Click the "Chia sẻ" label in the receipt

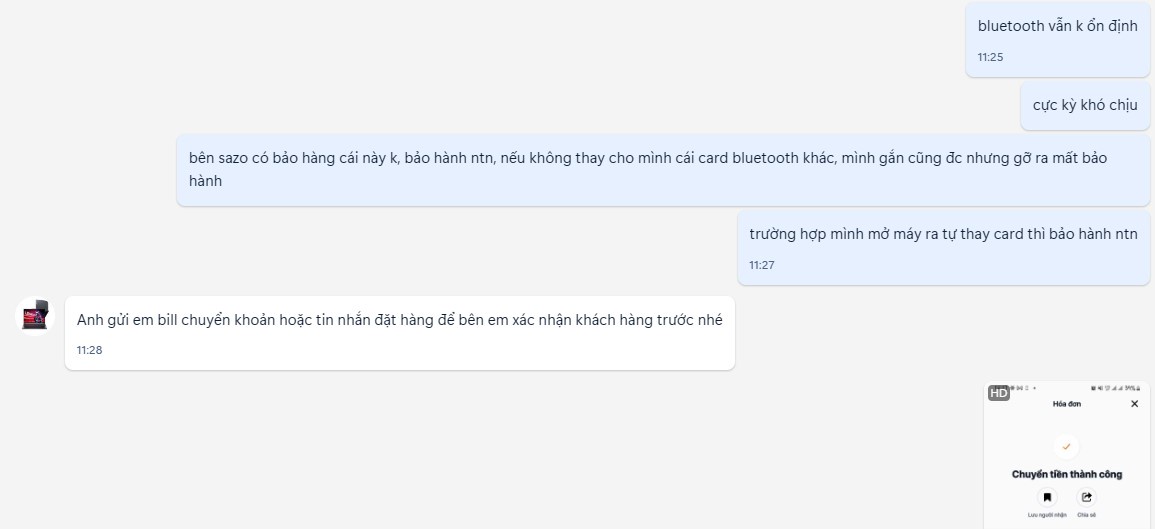pos(1086,514)
